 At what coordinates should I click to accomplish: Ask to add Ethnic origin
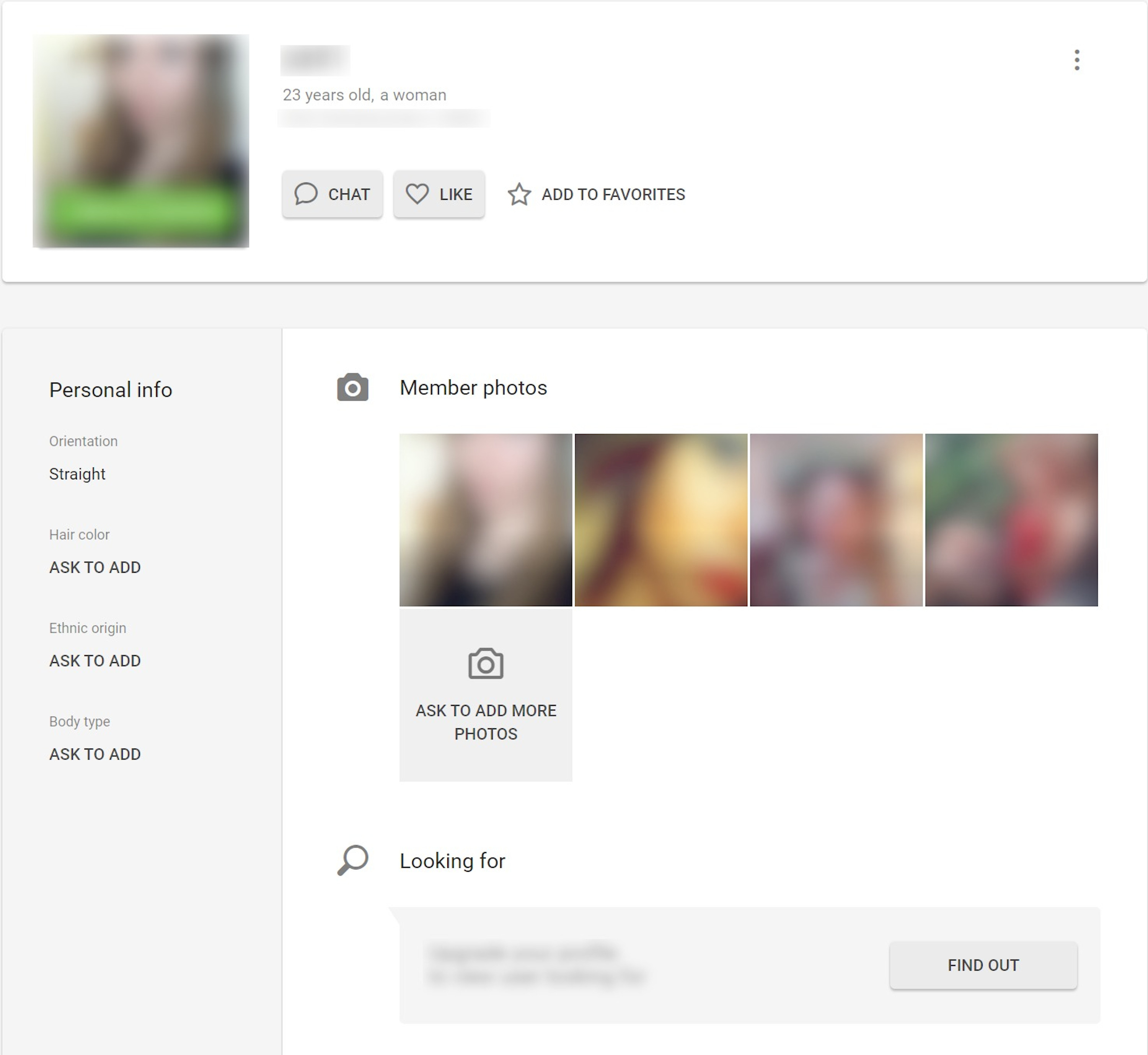[x=95, y=661]
